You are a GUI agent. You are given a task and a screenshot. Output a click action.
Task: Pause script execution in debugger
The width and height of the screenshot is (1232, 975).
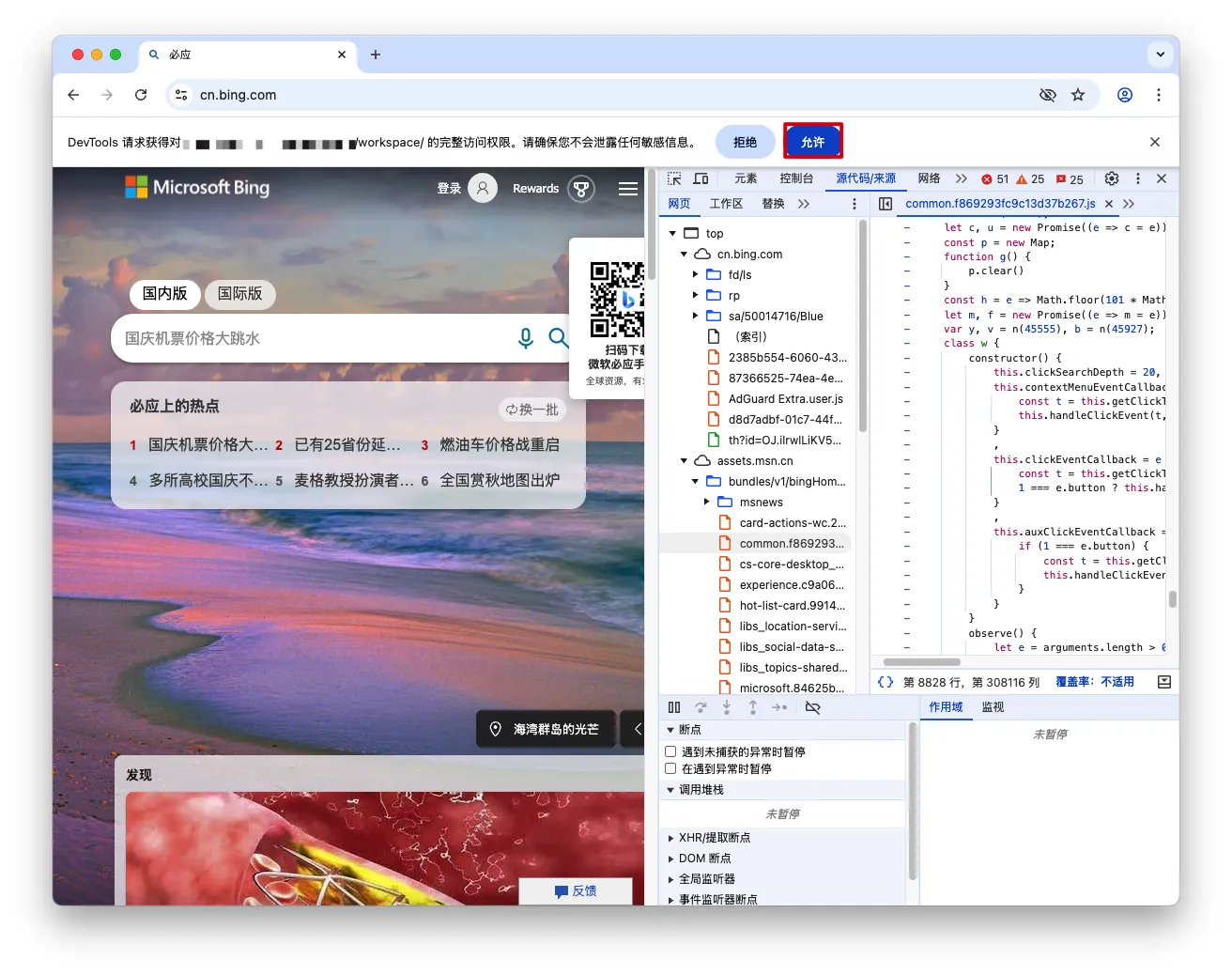coord(674,707)
